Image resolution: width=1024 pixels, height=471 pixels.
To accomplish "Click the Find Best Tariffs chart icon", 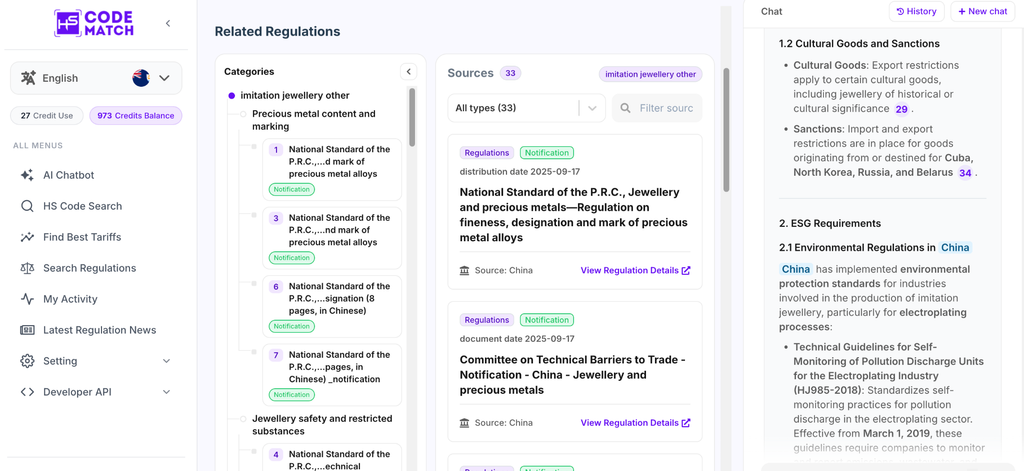I will pyautogui.click(x=27, y=237).
